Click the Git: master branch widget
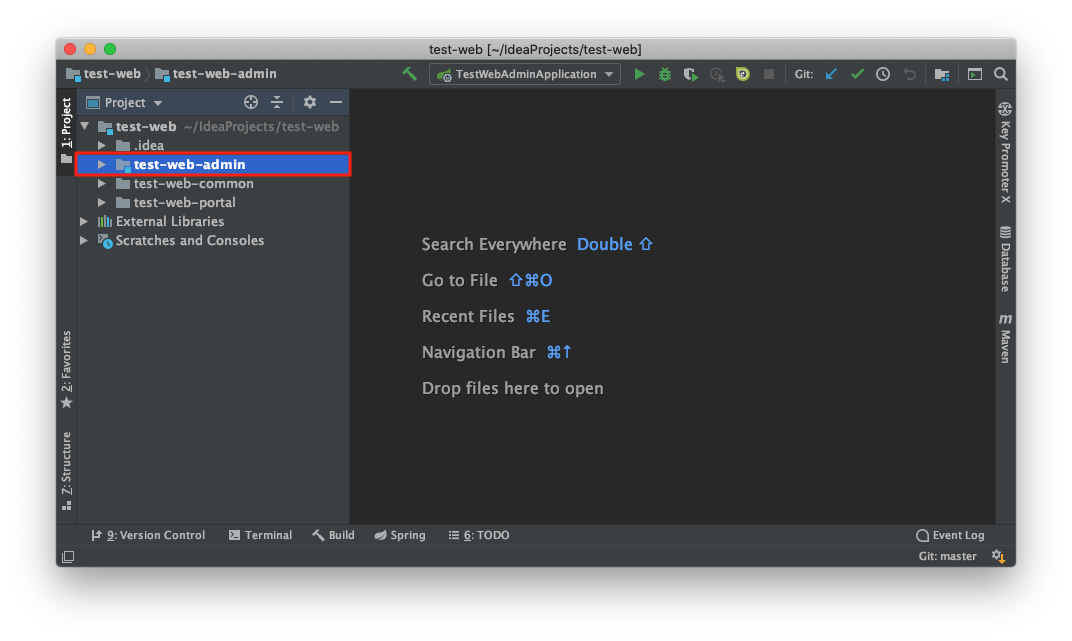This screenshot has height=641, width=1072. click(x=948, y=556)
